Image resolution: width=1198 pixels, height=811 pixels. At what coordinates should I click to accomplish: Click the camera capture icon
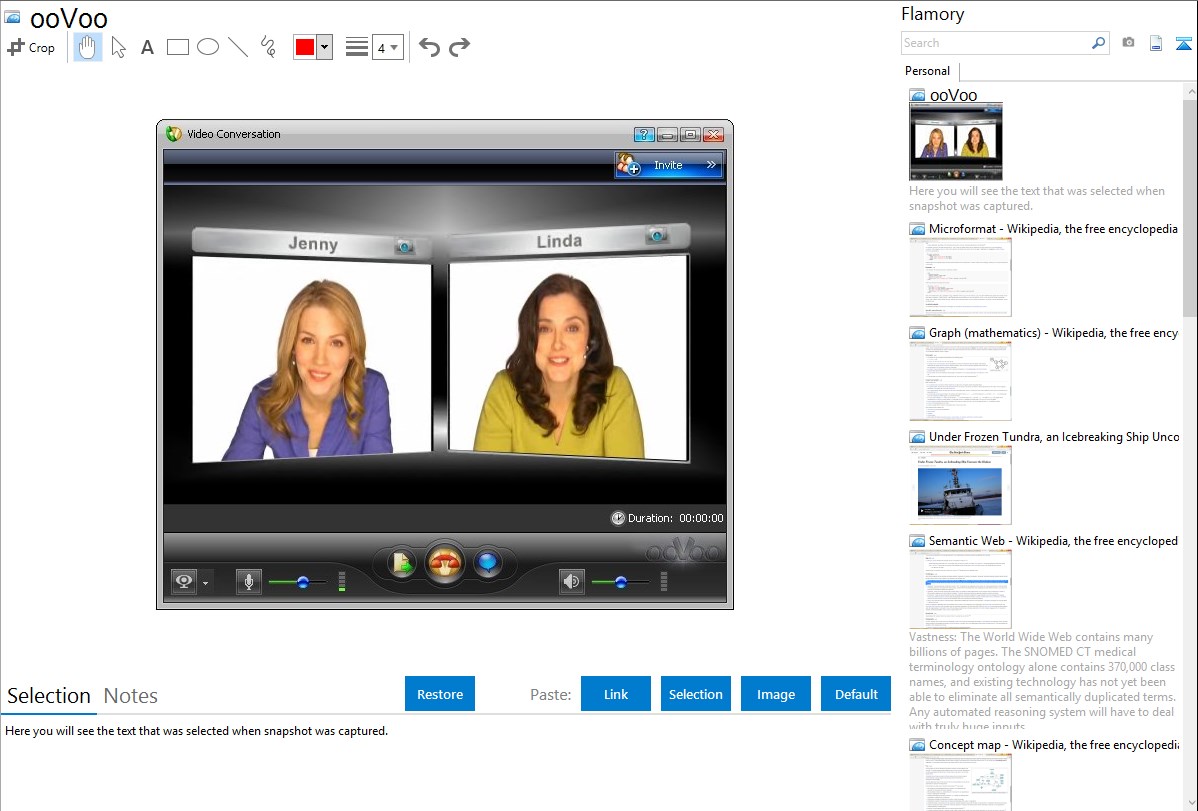[x=1128, y=43]
